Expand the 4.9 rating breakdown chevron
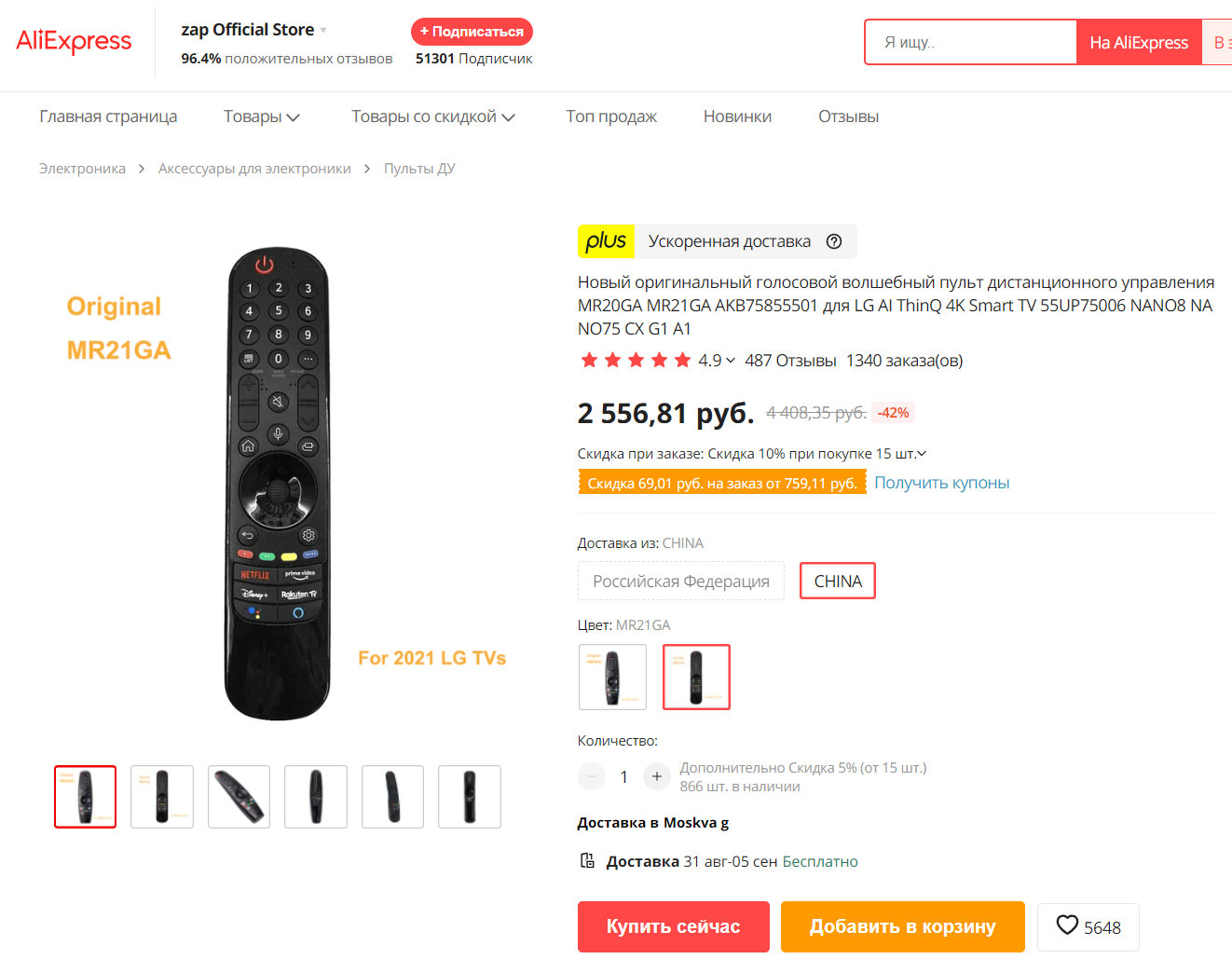Viewport: 1232px width, 959px height. click(x=731, y=361)
